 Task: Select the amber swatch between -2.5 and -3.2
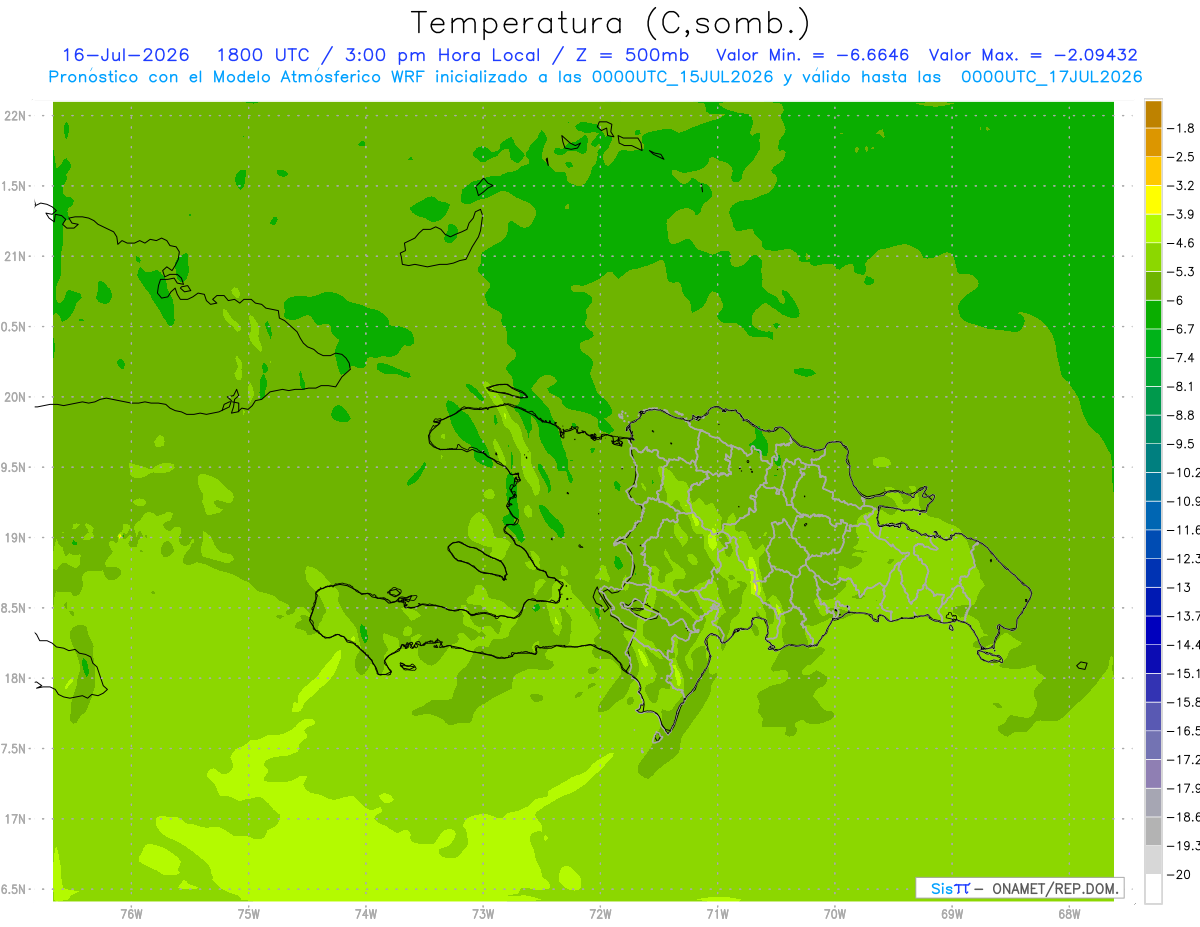[1153, 171]
